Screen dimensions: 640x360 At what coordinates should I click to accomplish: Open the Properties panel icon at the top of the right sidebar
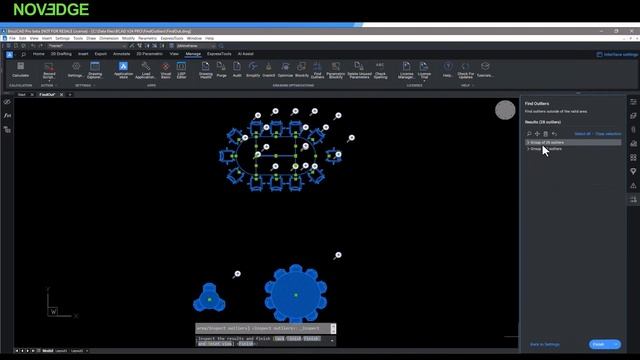click(633, 102)
